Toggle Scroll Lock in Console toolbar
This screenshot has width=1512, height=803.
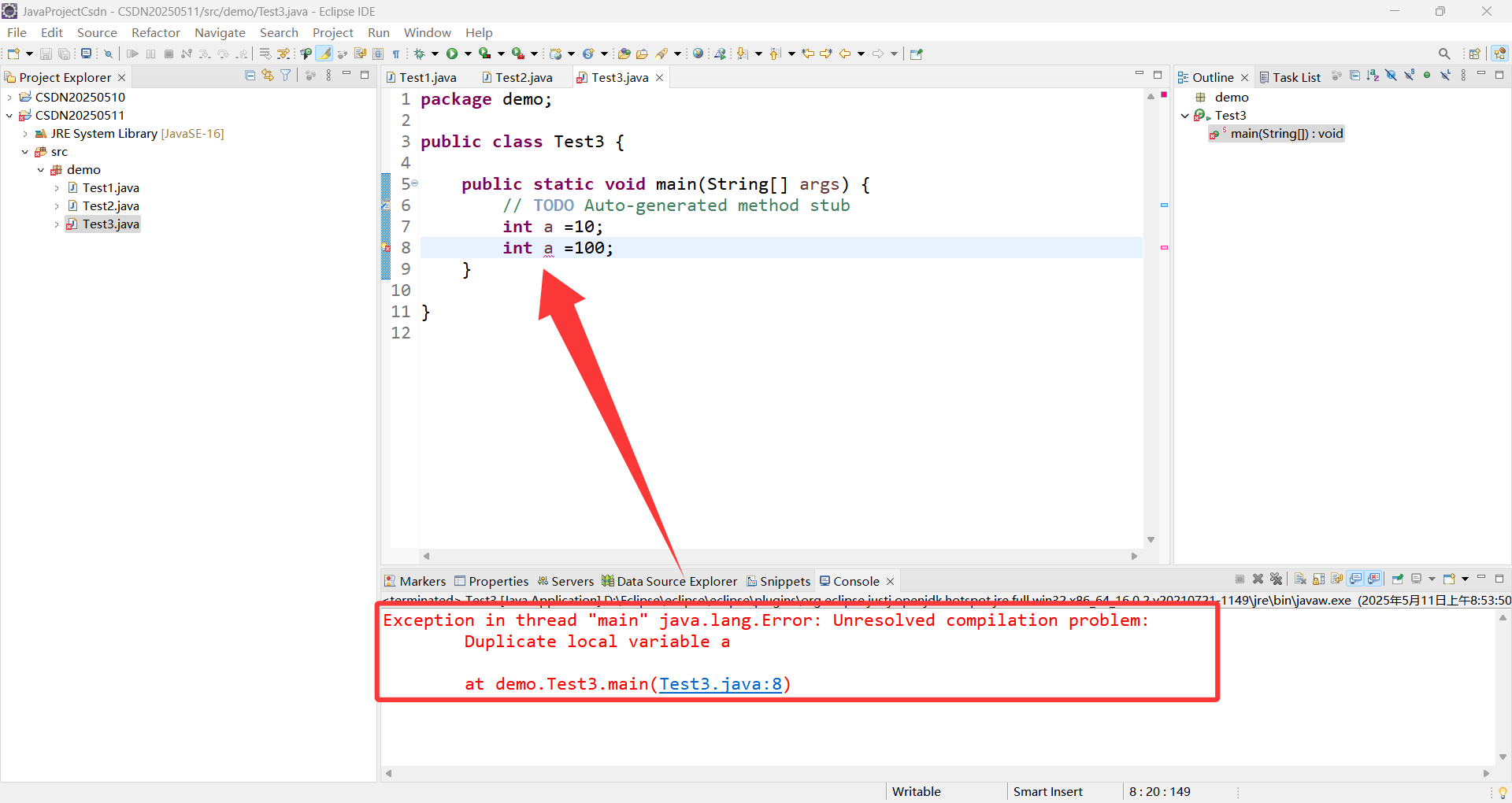[x=1319, y=579]
